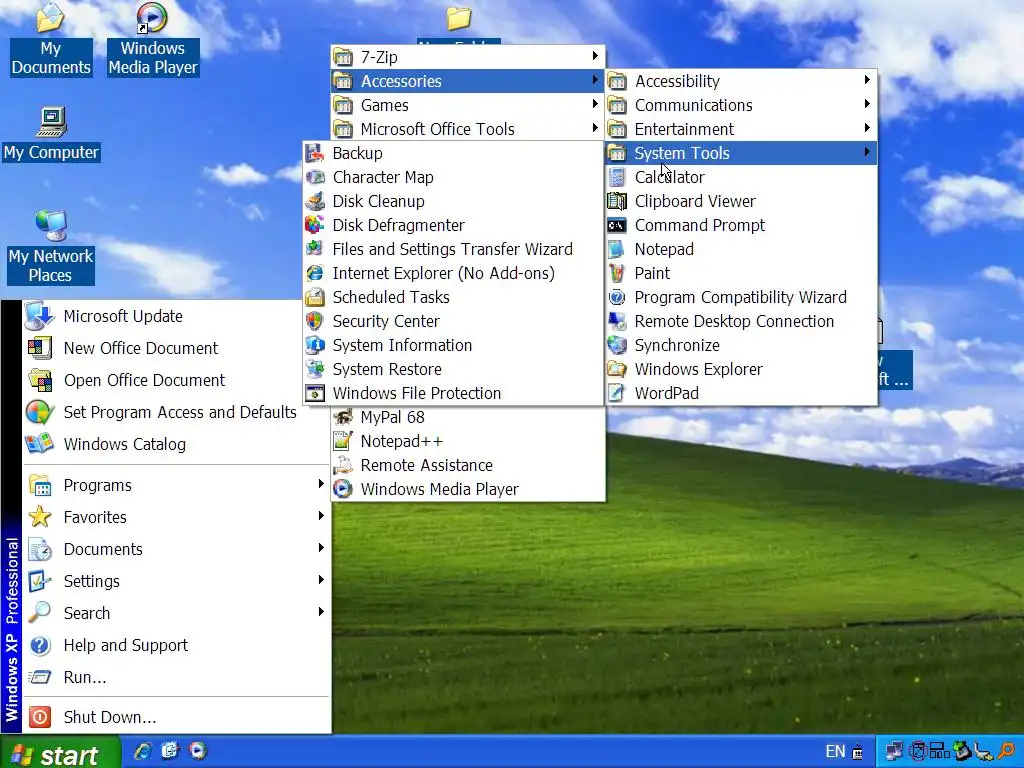
Task: Click Internet Explorer quick launch icon
Action: [x=142, y=751]
